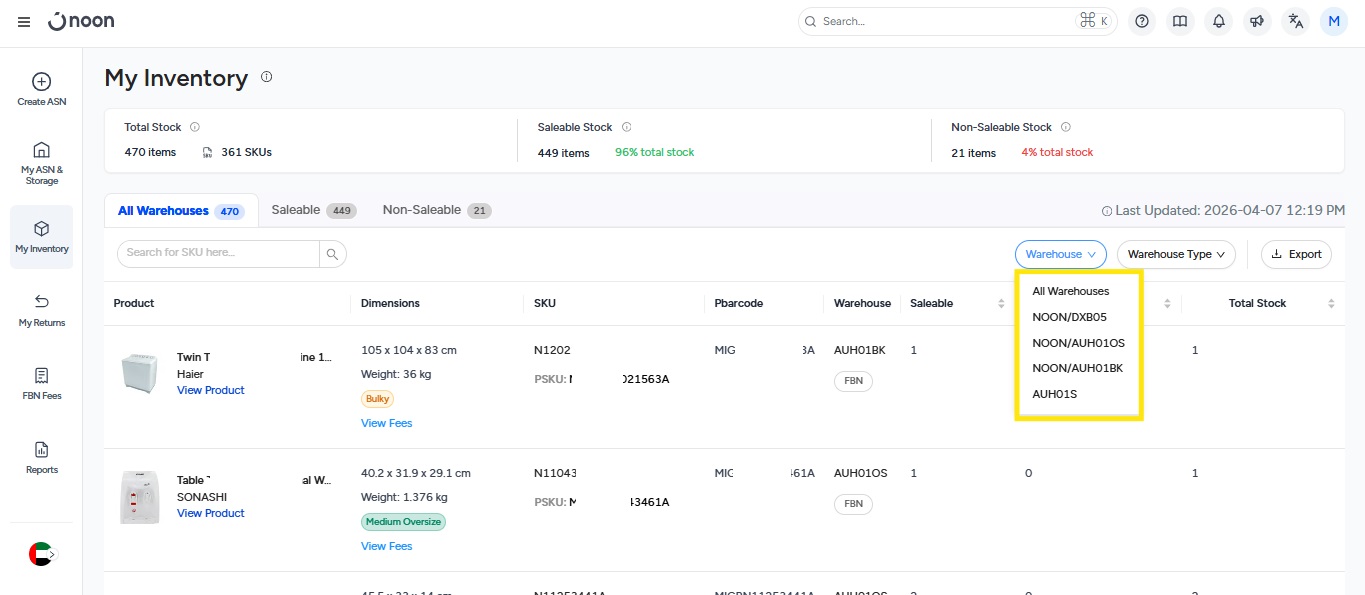1365x595 pixels.
Task: Click the SKU search magnifier button
Action: [333, 254]
